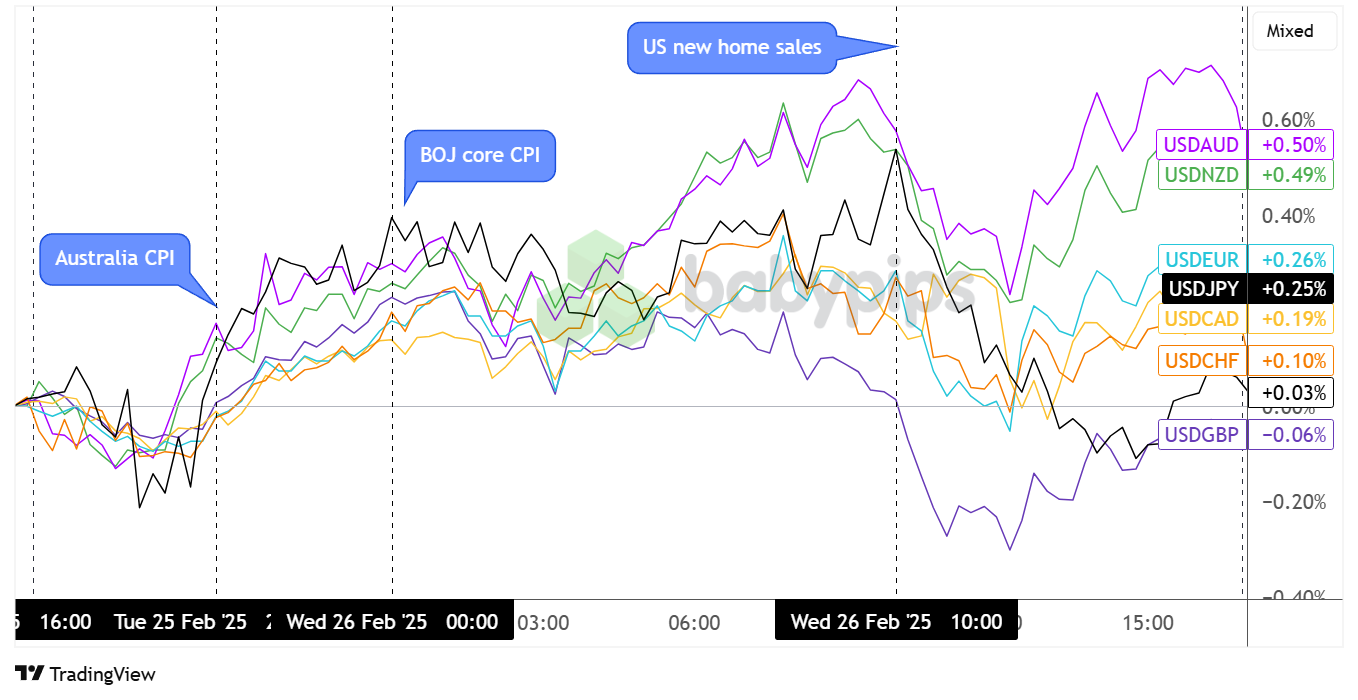1358x700 pixels.
Task: Click the TradingView logo icon
Action: pos(29,674)
